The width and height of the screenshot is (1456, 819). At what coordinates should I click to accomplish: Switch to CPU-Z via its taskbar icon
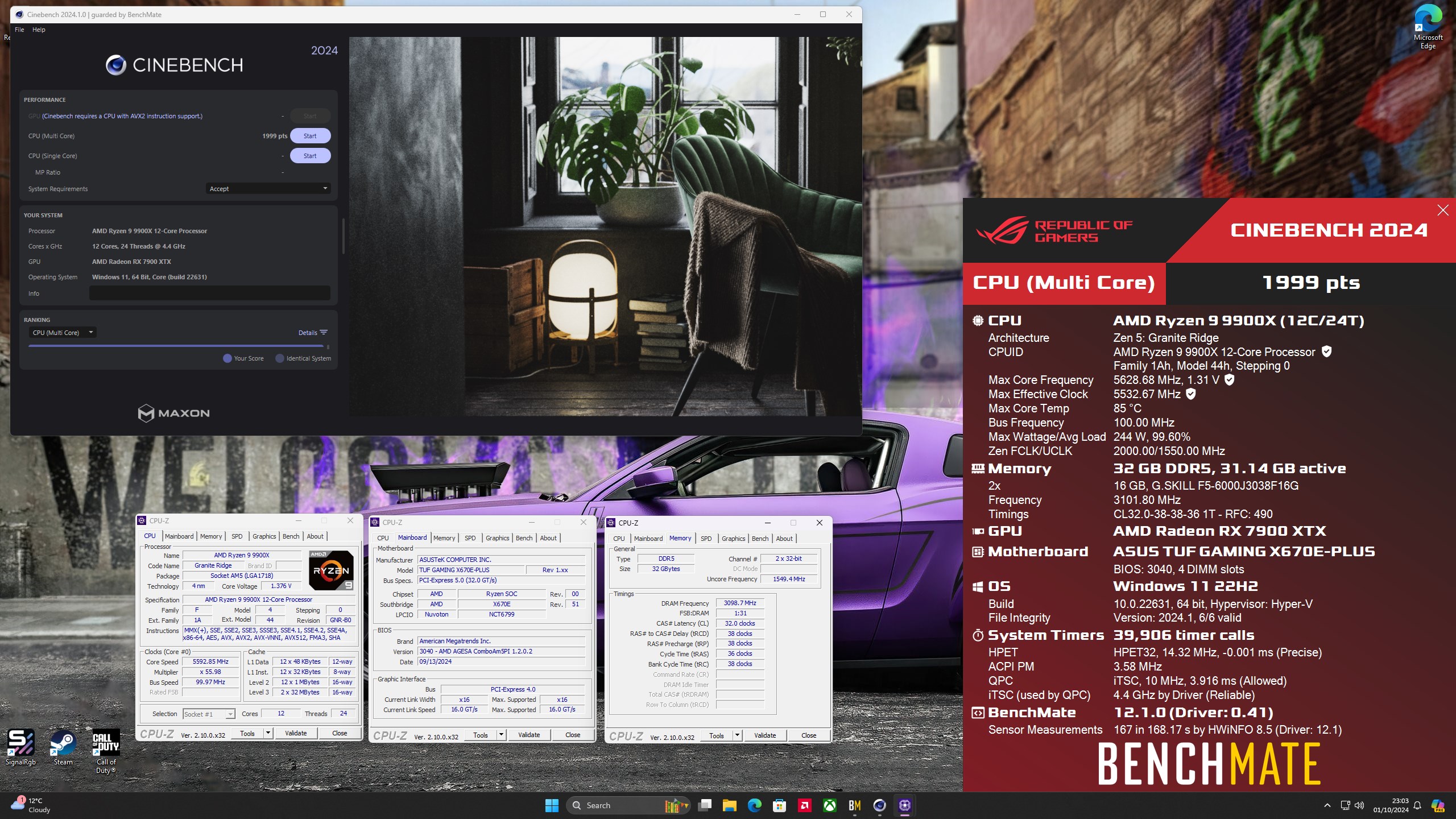click(905, 805)
